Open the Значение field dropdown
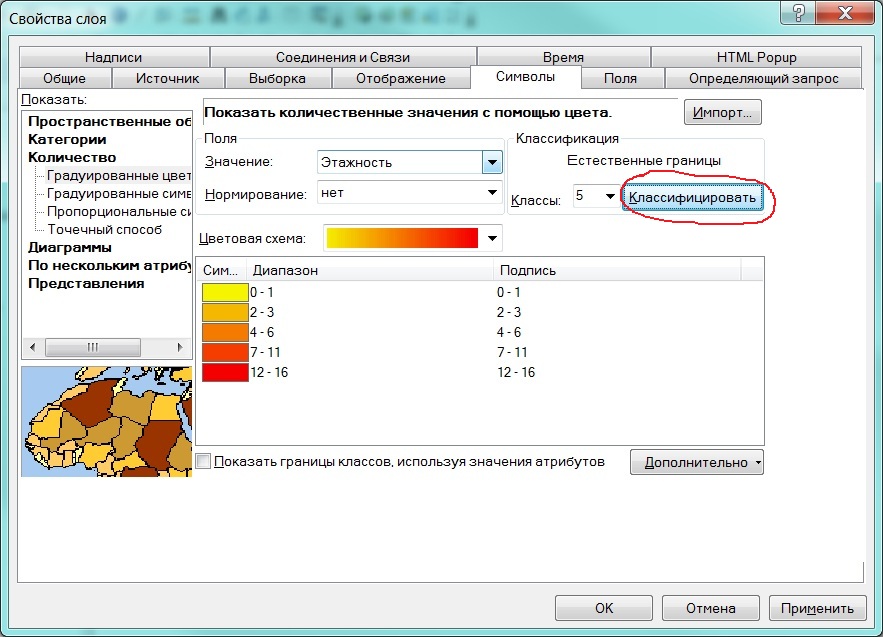 pyautogui.click(x=491, y=162)
